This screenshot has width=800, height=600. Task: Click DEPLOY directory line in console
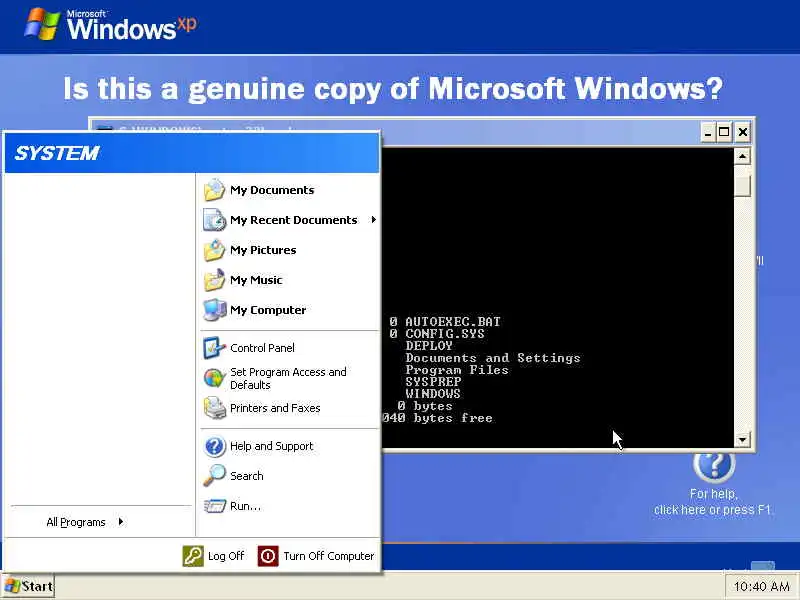(429, 345)
